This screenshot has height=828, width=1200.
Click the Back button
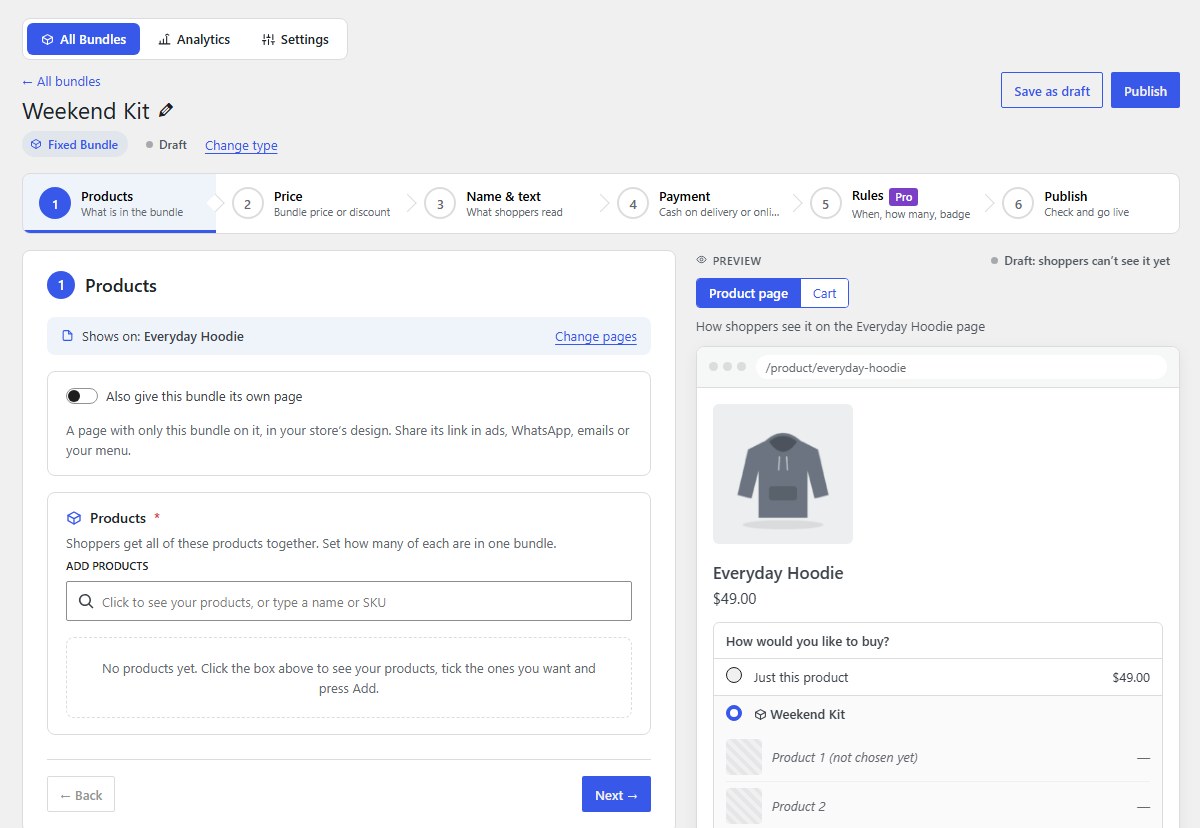pyautogui.click(x=81, y=794)
